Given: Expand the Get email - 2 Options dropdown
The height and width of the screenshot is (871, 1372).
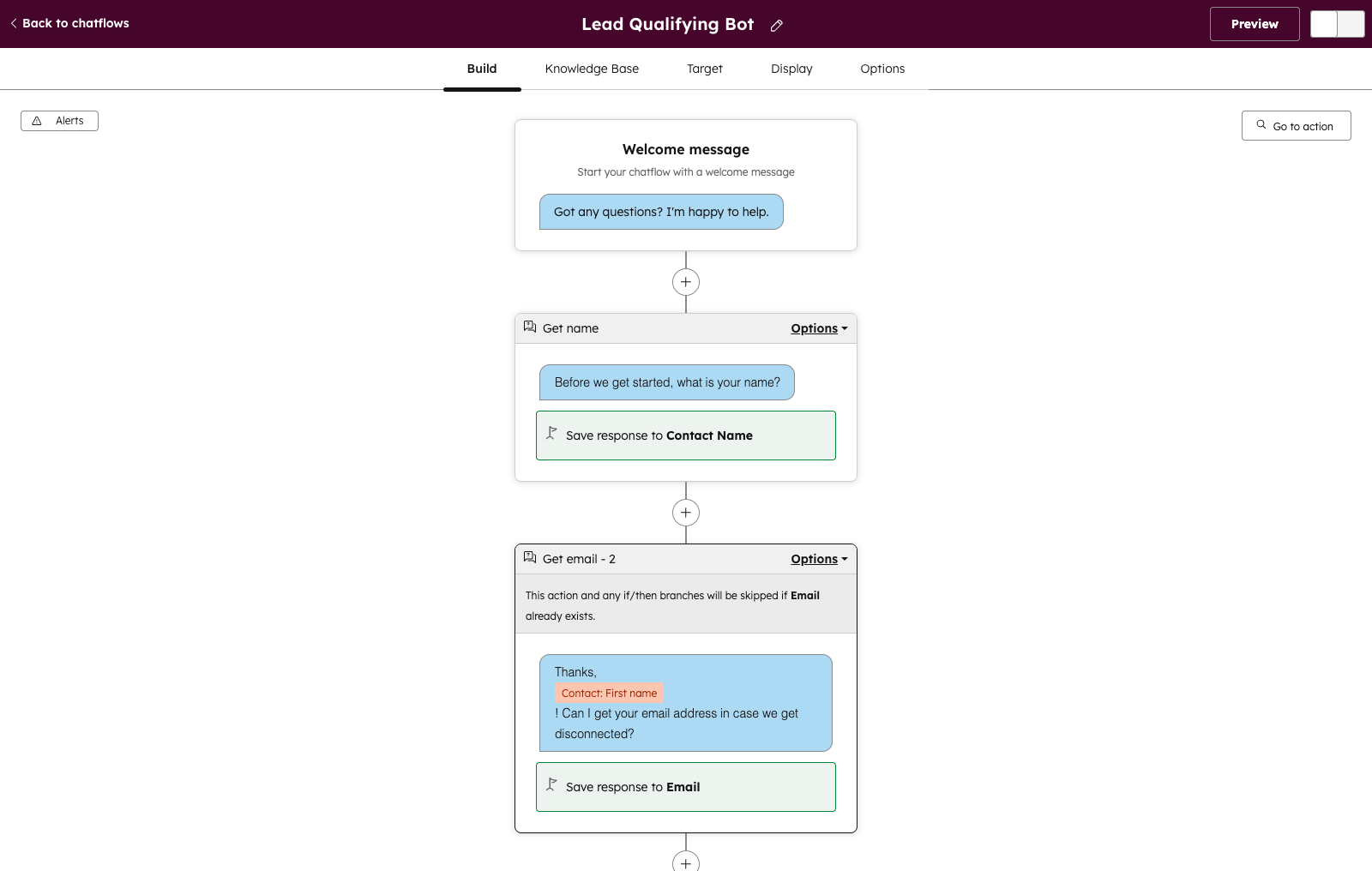Looking at the screenshot, I should click(x=819, y=559).
